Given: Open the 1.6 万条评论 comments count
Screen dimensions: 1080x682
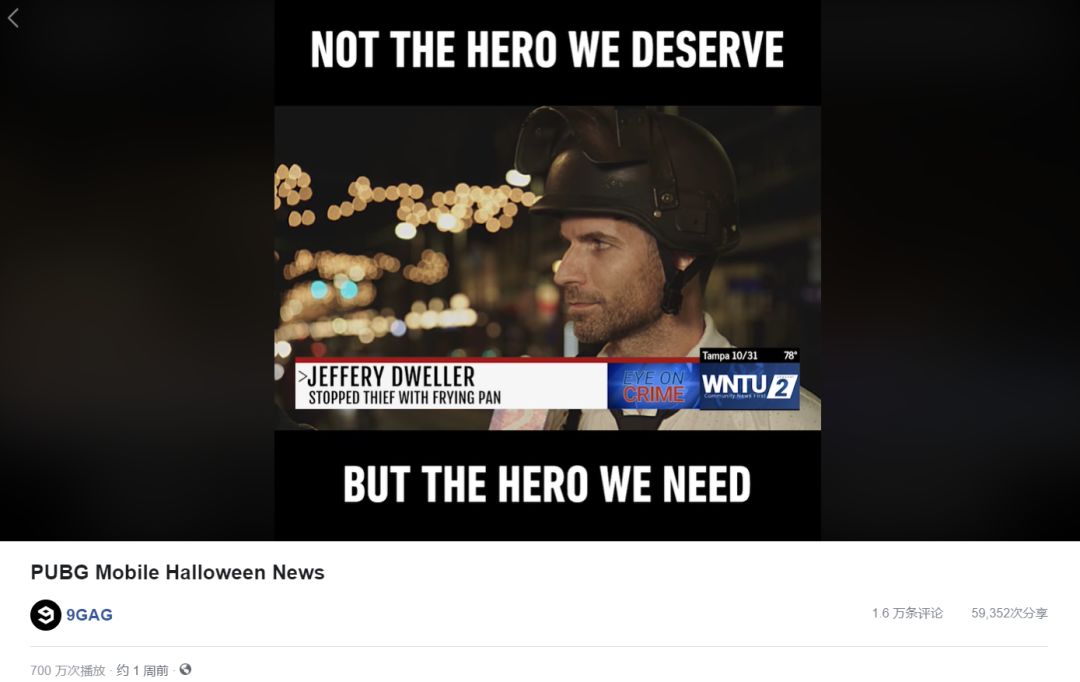Looking at the screenshot, I should [907, 613].
